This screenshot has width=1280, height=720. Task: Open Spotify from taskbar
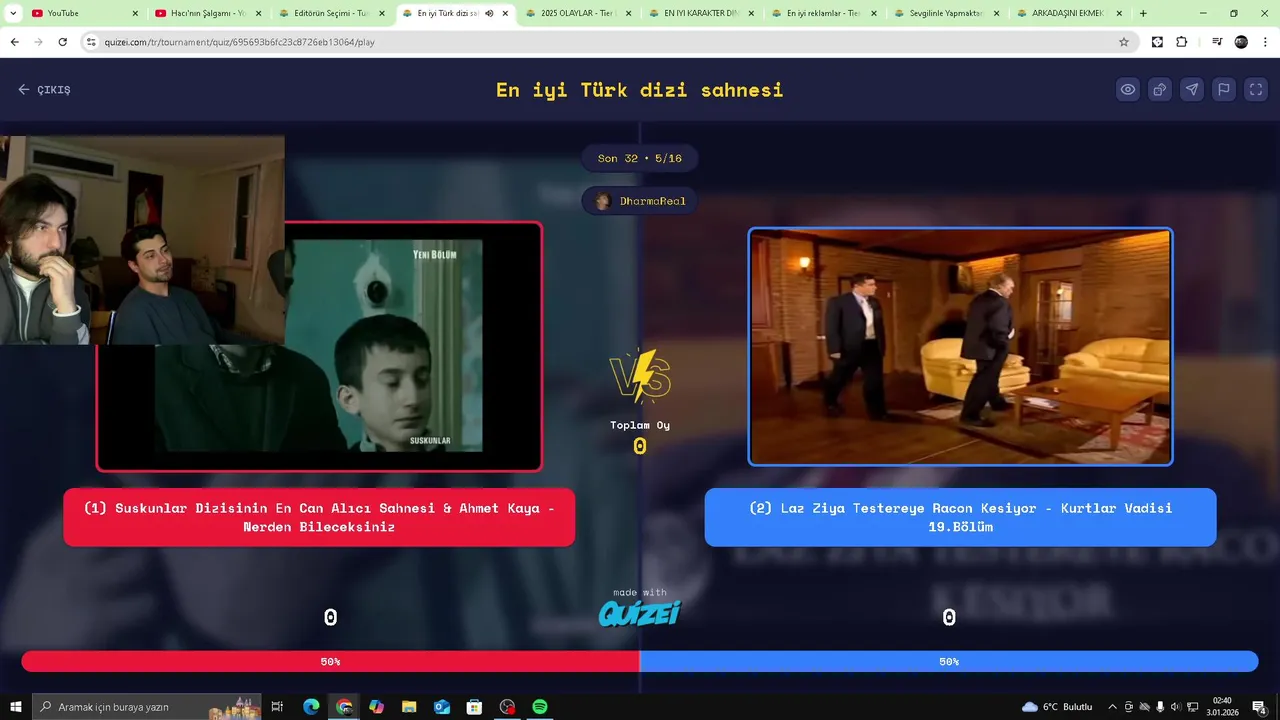[540, 707]
